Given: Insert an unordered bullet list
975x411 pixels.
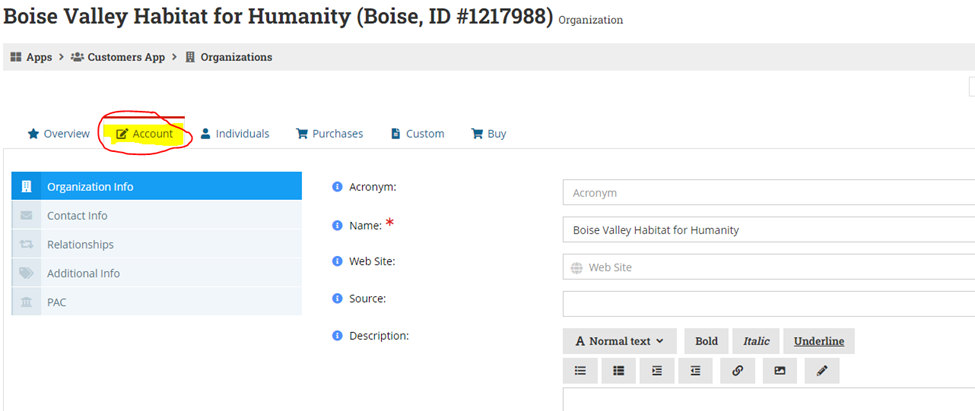Looking at the screenshot, I should [580, 371].
